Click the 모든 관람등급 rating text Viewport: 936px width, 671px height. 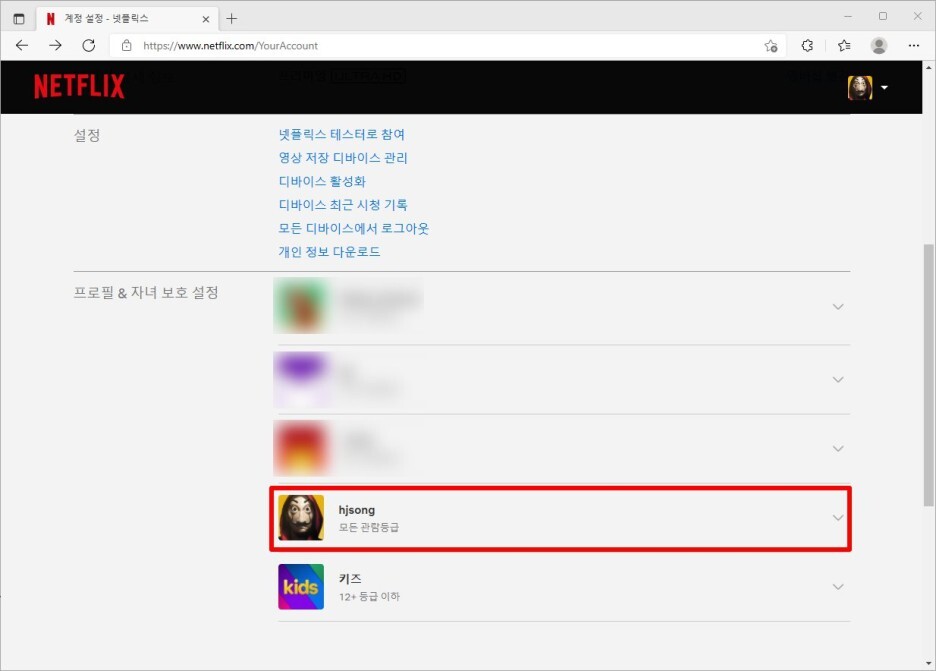point(369,528)
